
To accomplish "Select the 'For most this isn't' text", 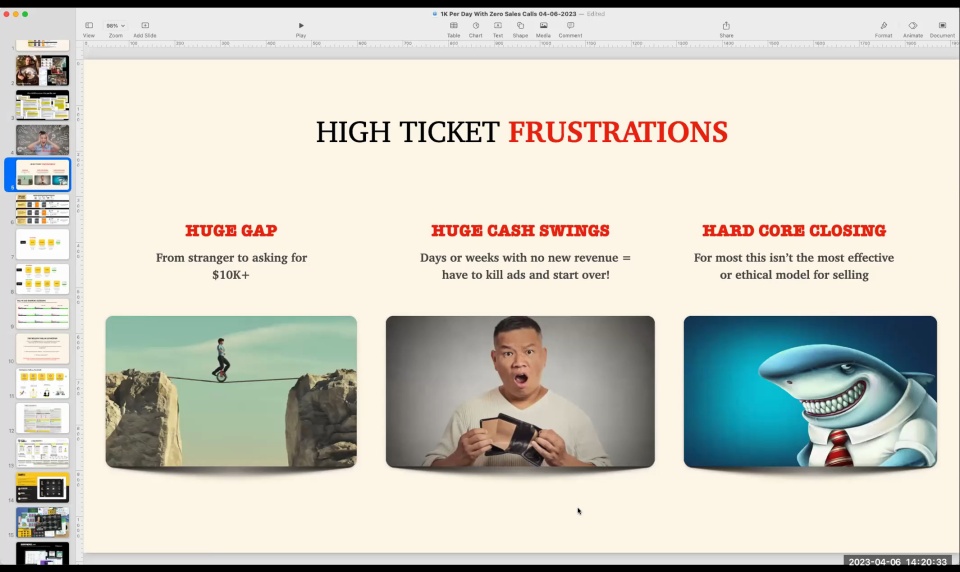I will 794,266.
